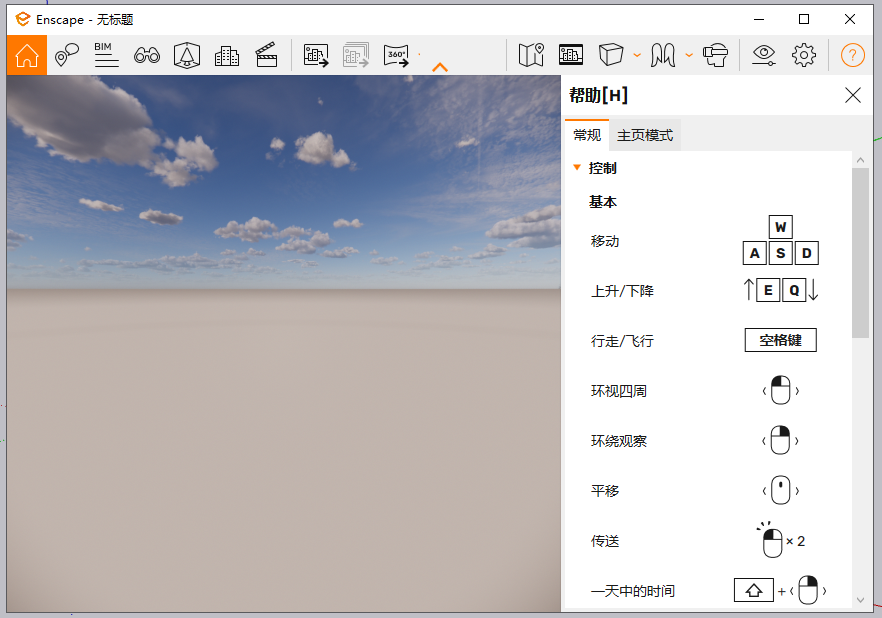Image resolution: width=882 pixels, height=618 pixels.
Task: Click the 一天中的时间 label
Action: (x=633, y=591)
